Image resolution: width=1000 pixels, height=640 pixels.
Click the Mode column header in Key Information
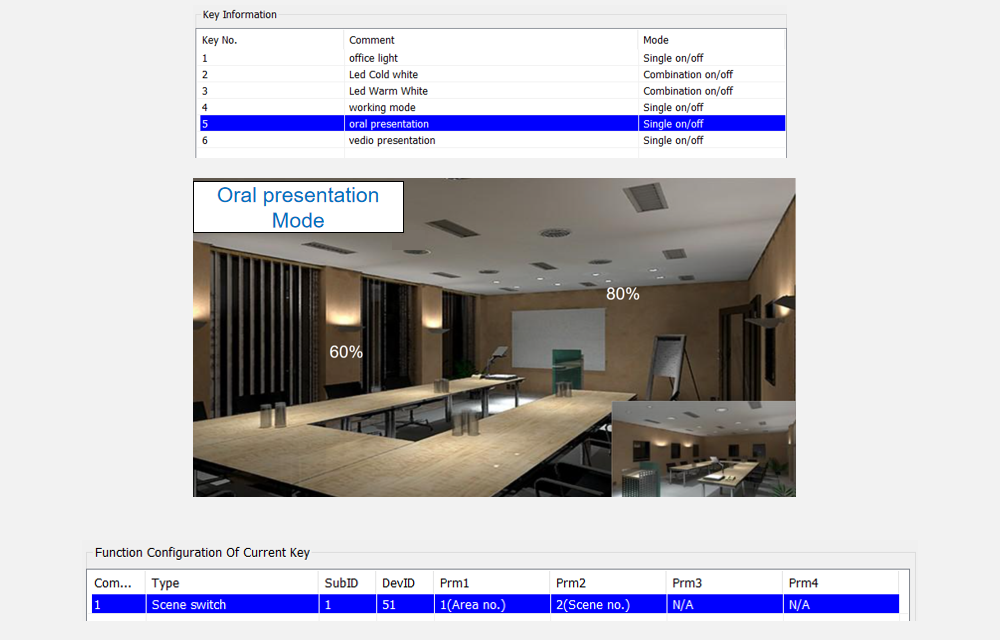pyautogui.click(x=711, y=40)
